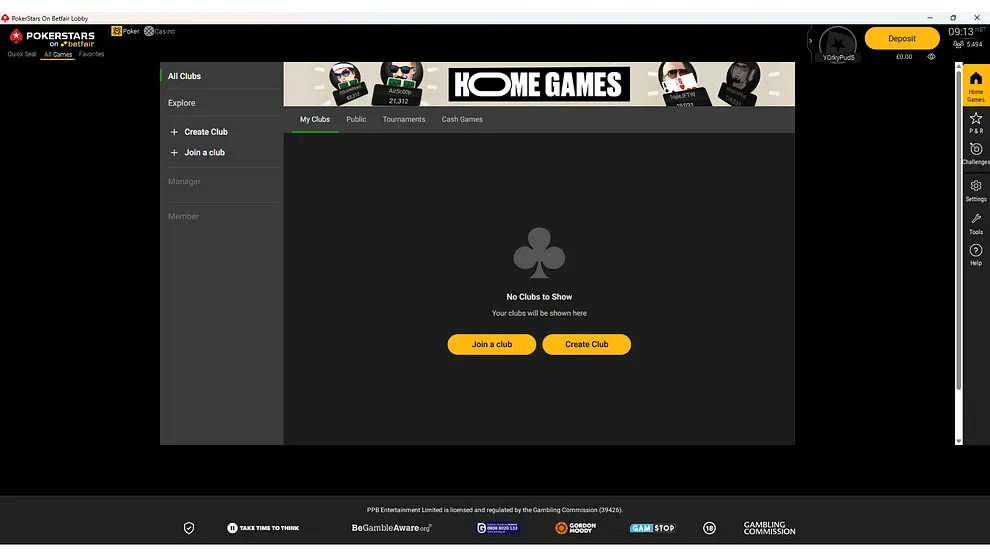Select the My Clubs tab
This screenshot has height=557, width=990.
314,119
